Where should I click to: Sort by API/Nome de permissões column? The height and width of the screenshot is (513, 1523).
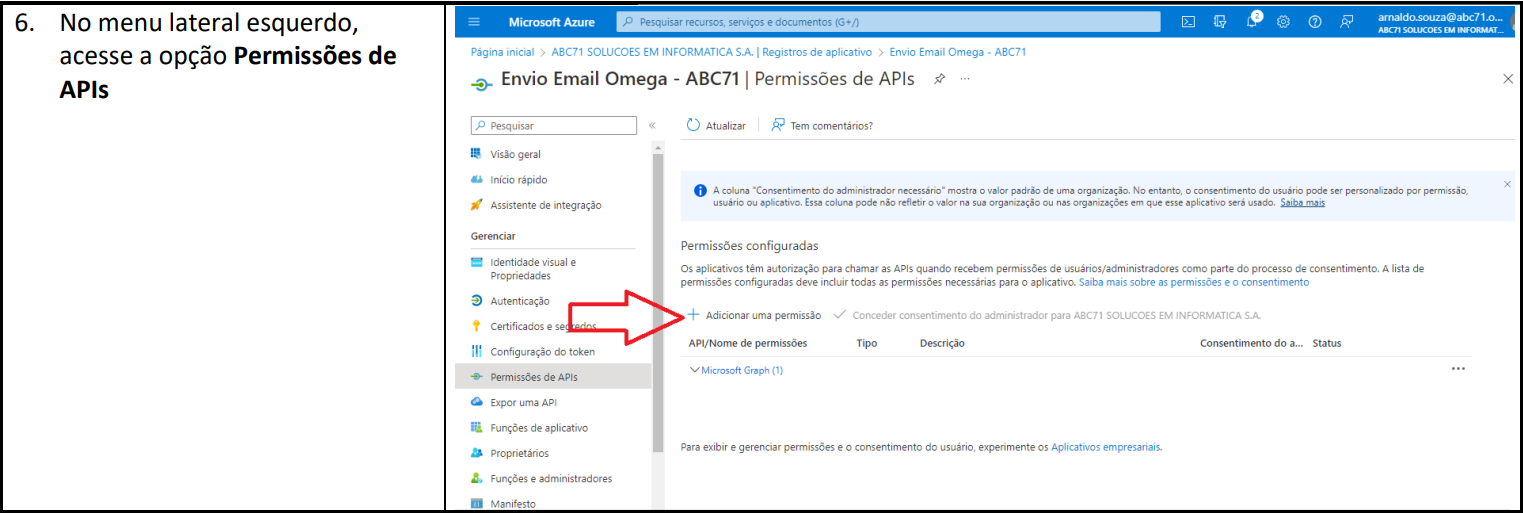pyautogui.click(x=748, y=343)
